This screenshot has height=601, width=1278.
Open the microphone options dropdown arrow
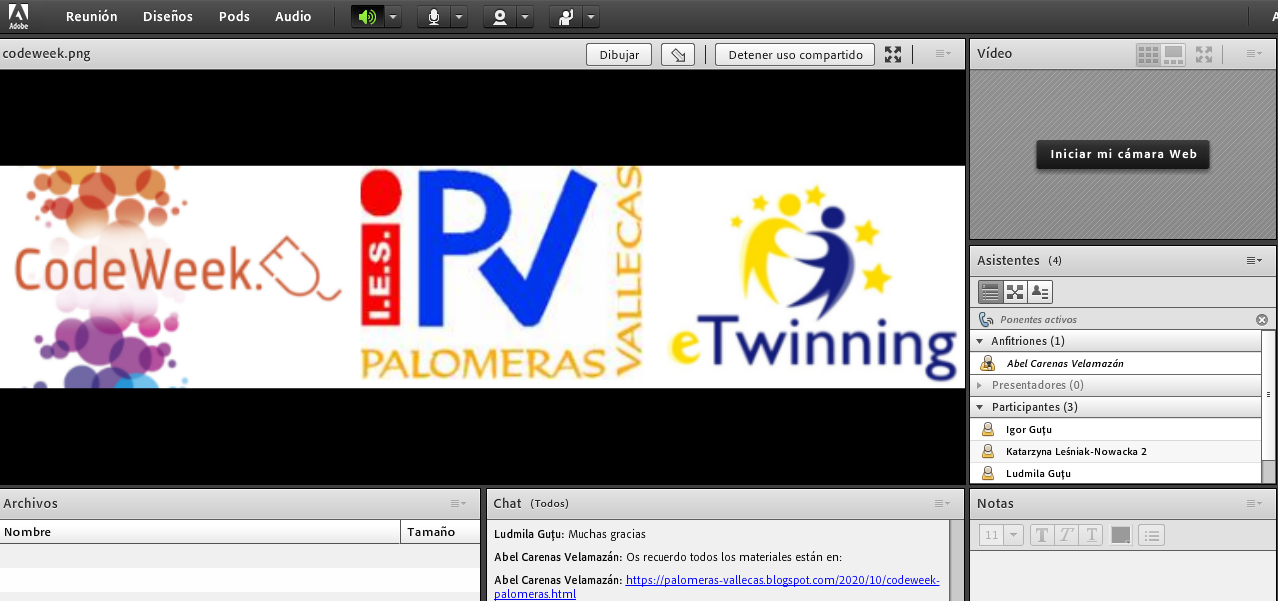(459, 17)
